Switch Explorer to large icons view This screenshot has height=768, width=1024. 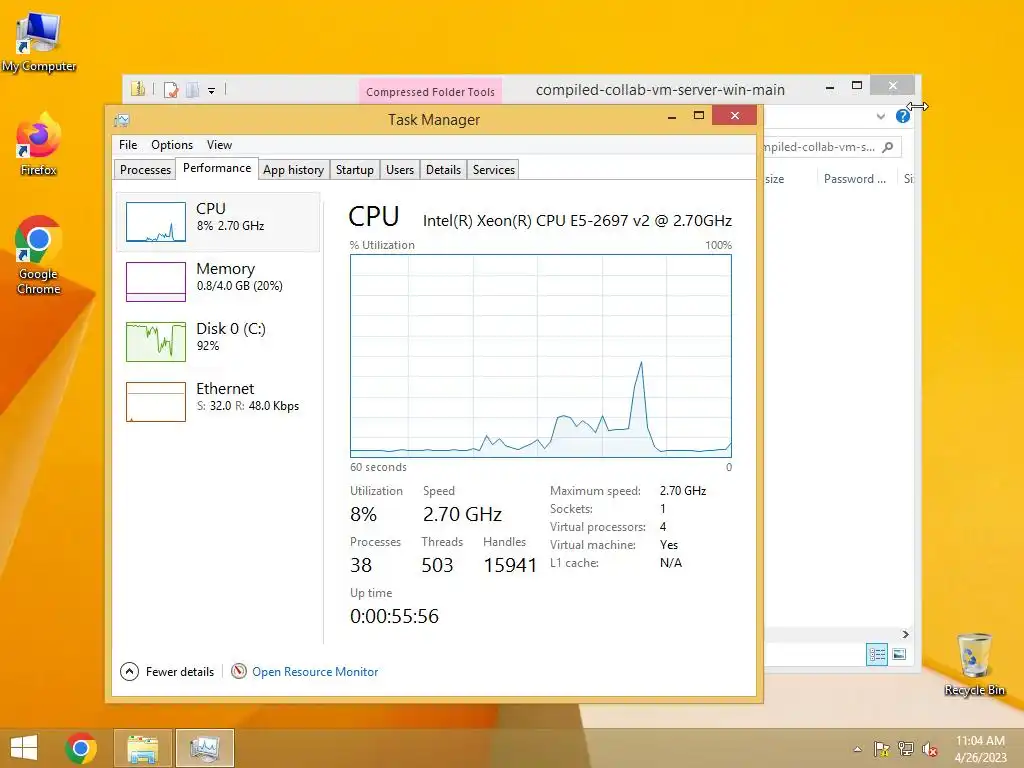899,654
